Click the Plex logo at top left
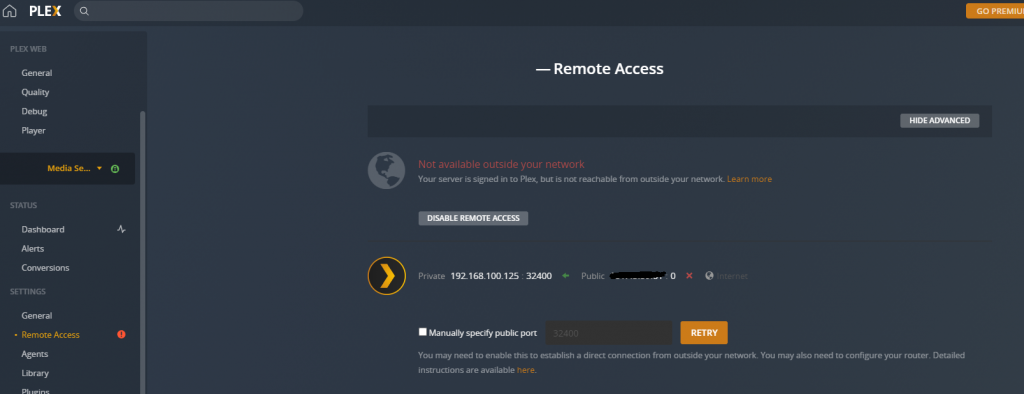This screenshot has width=1024, height=394. coord(45,11)
